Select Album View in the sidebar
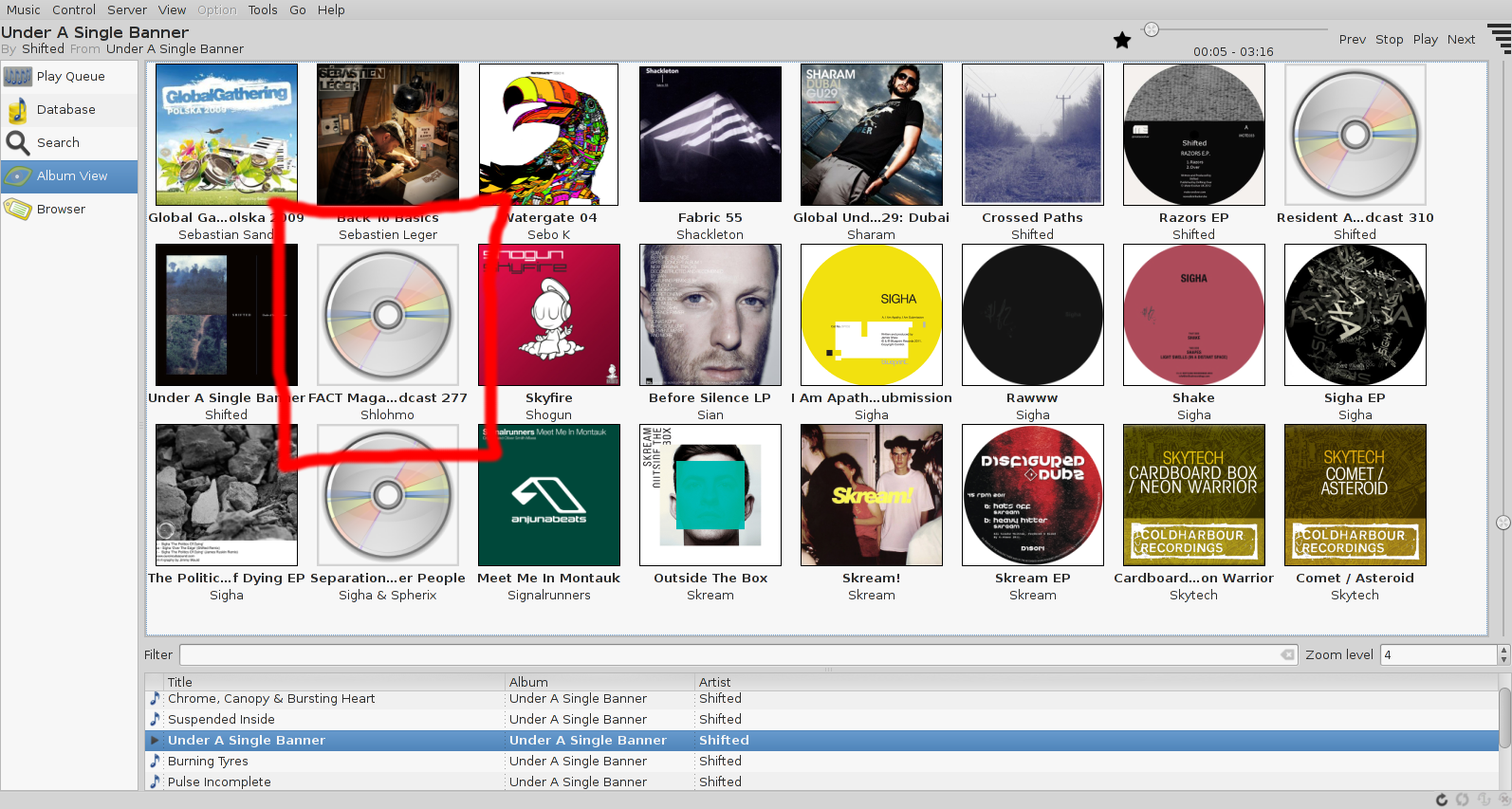 point(69,176)
